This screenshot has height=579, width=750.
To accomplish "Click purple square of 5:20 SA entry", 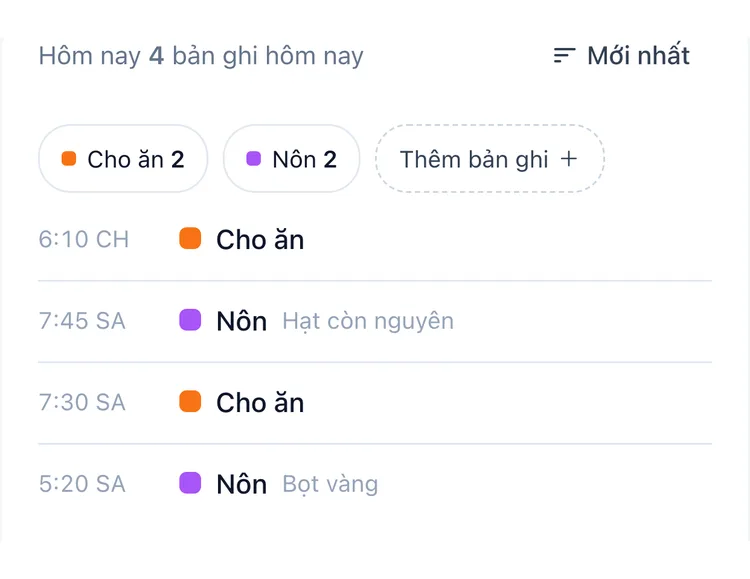I will coord(190,482).
